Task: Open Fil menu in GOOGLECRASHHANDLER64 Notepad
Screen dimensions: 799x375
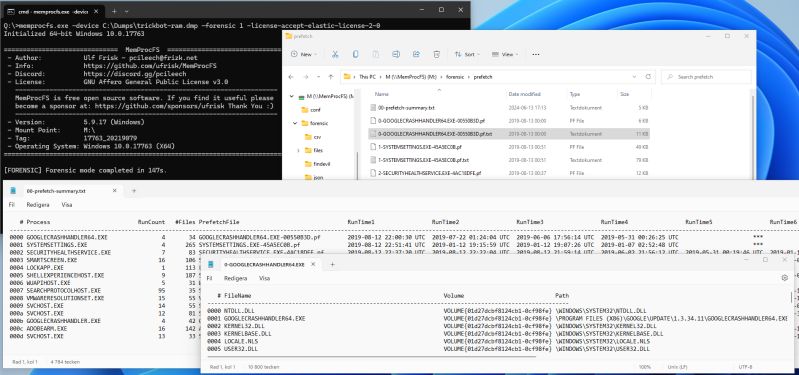Action: click(x=209, y=279)
